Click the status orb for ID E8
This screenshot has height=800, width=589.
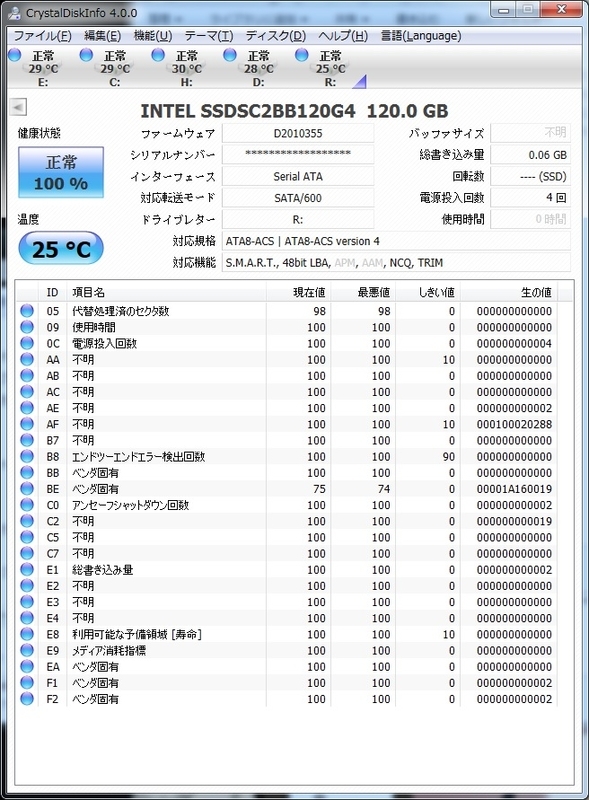27,634
